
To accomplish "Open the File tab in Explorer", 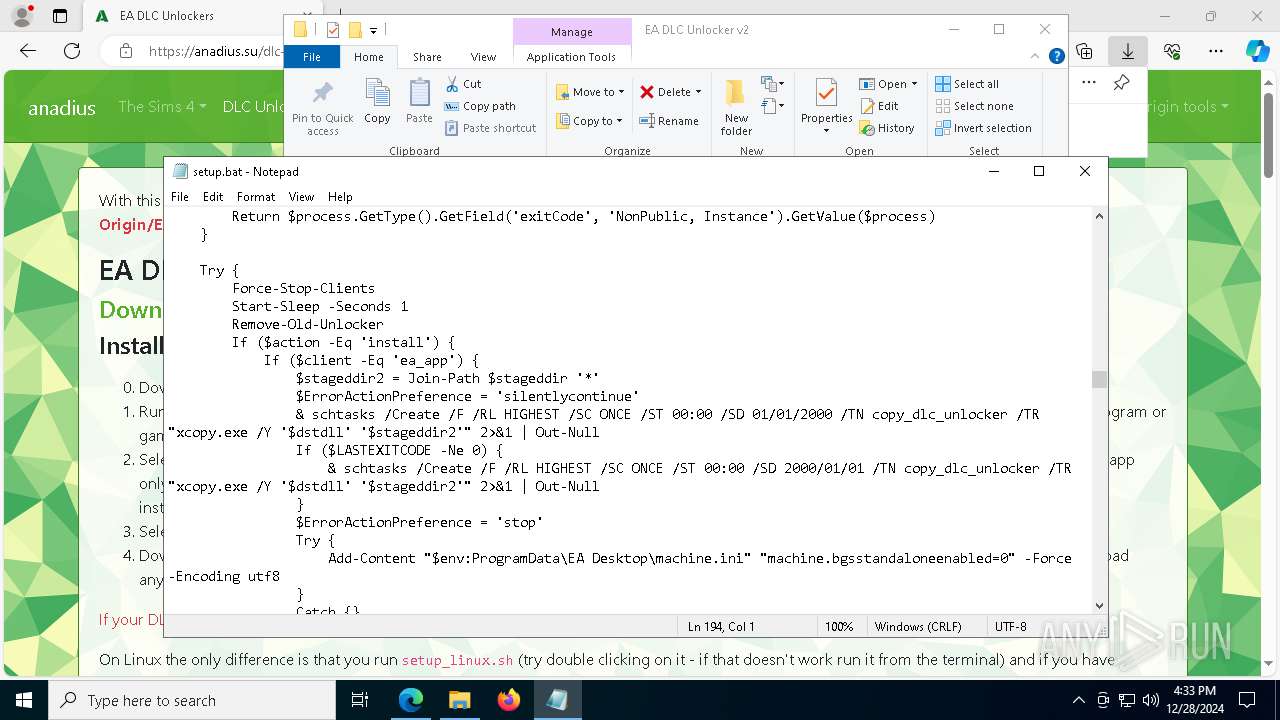I will pos(312,57).
